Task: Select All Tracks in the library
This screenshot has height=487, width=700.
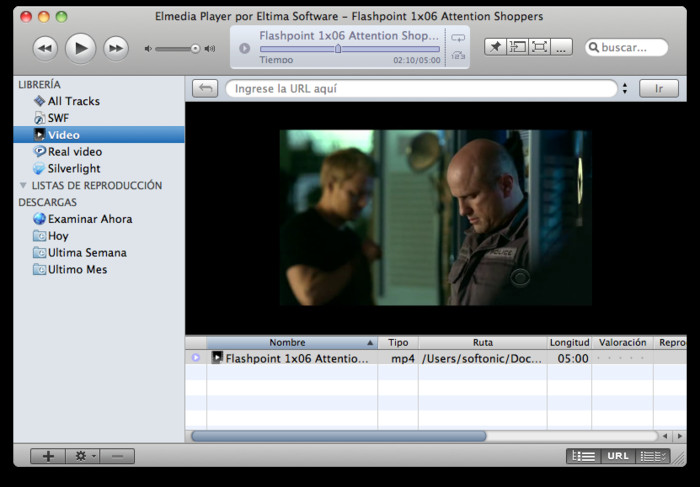Action: [99, 101]
